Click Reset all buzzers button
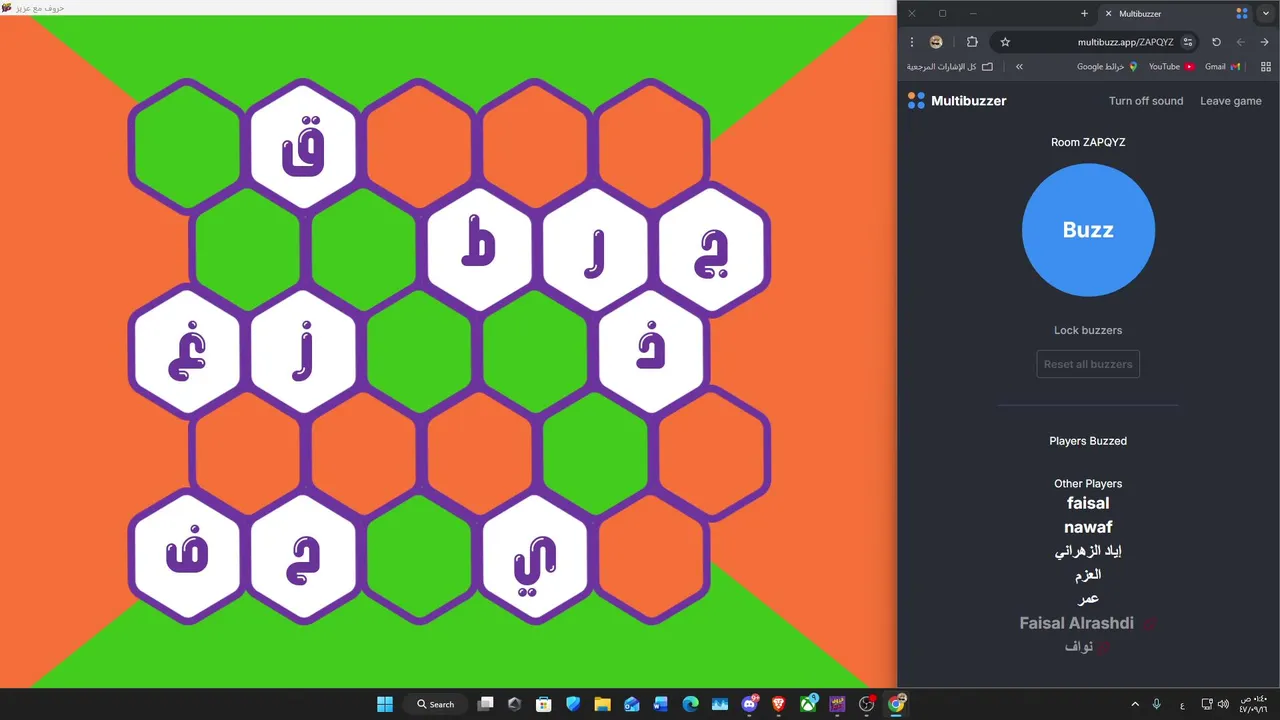Viewport: 1280px width, 720px height. coord(1088,364)
